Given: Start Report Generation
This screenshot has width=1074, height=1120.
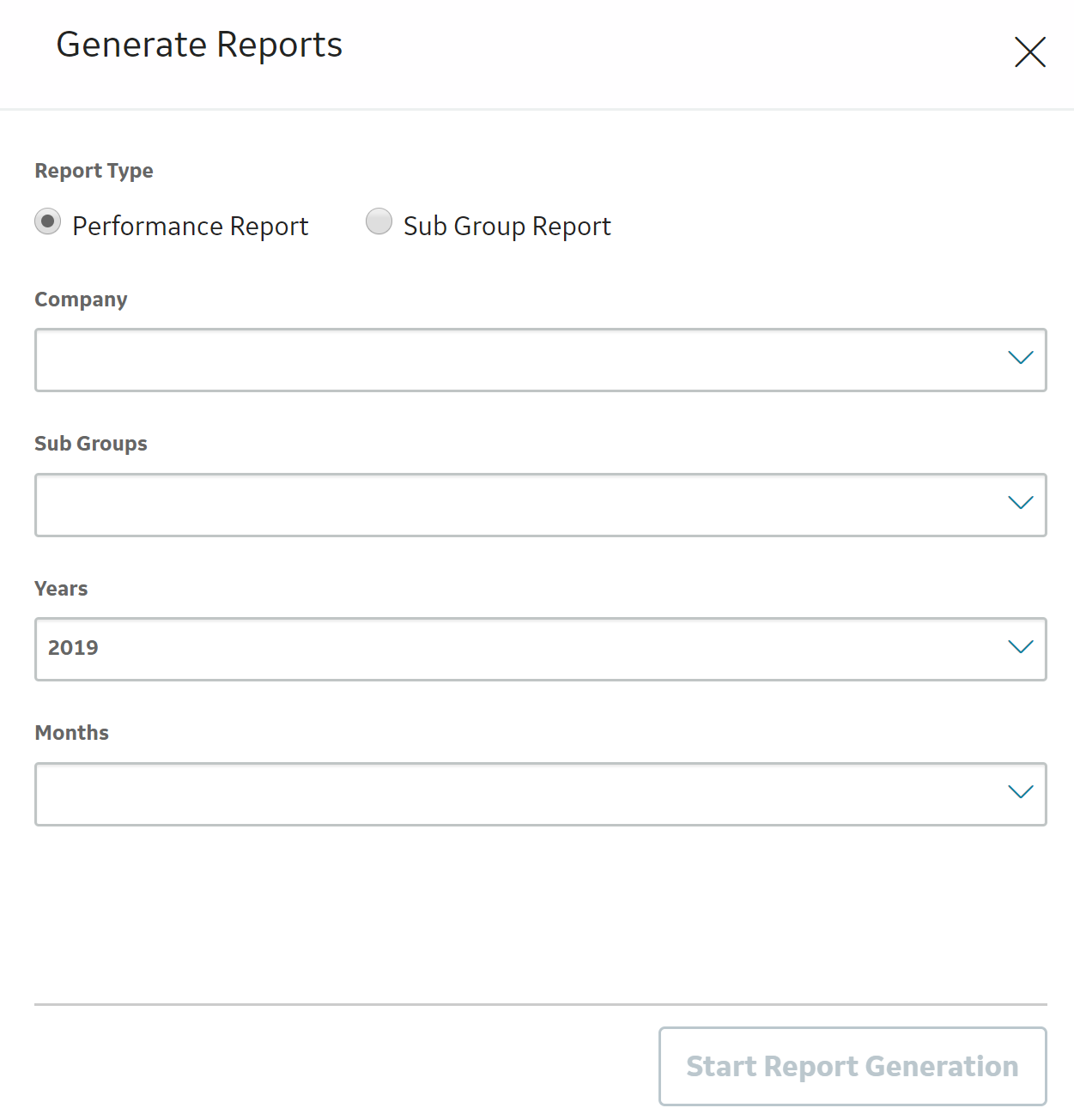Looking at the screenshot, I should (853, 1066).
